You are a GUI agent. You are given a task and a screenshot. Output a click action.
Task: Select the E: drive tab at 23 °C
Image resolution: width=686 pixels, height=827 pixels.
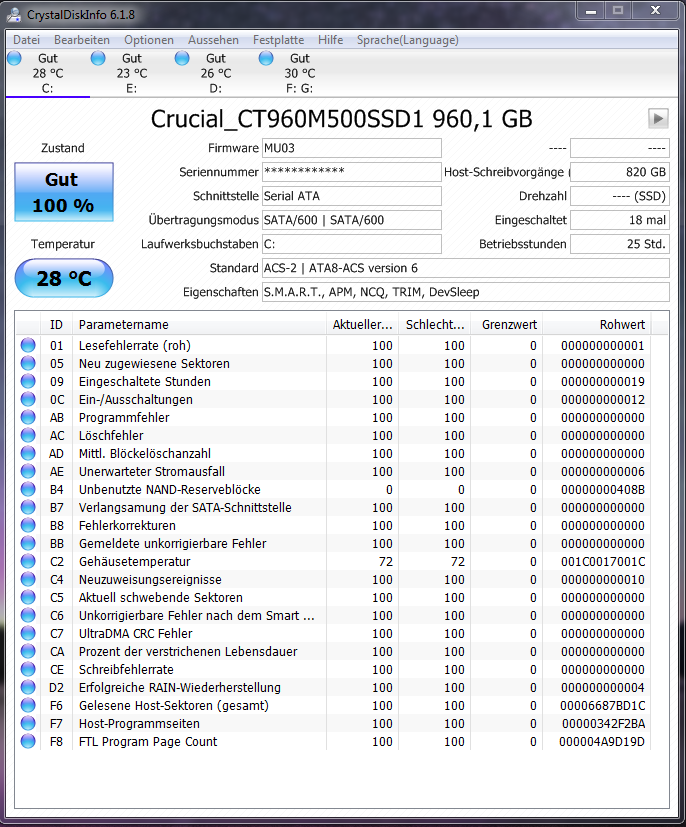(x=132, y=73)
